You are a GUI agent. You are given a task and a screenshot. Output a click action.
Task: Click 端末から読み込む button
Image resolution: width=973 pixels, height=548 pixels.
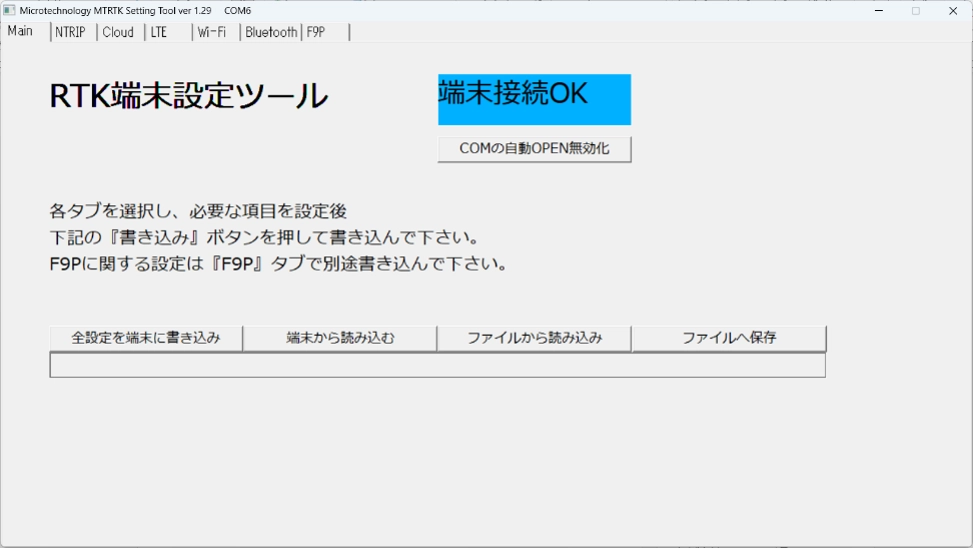point(340,338)
